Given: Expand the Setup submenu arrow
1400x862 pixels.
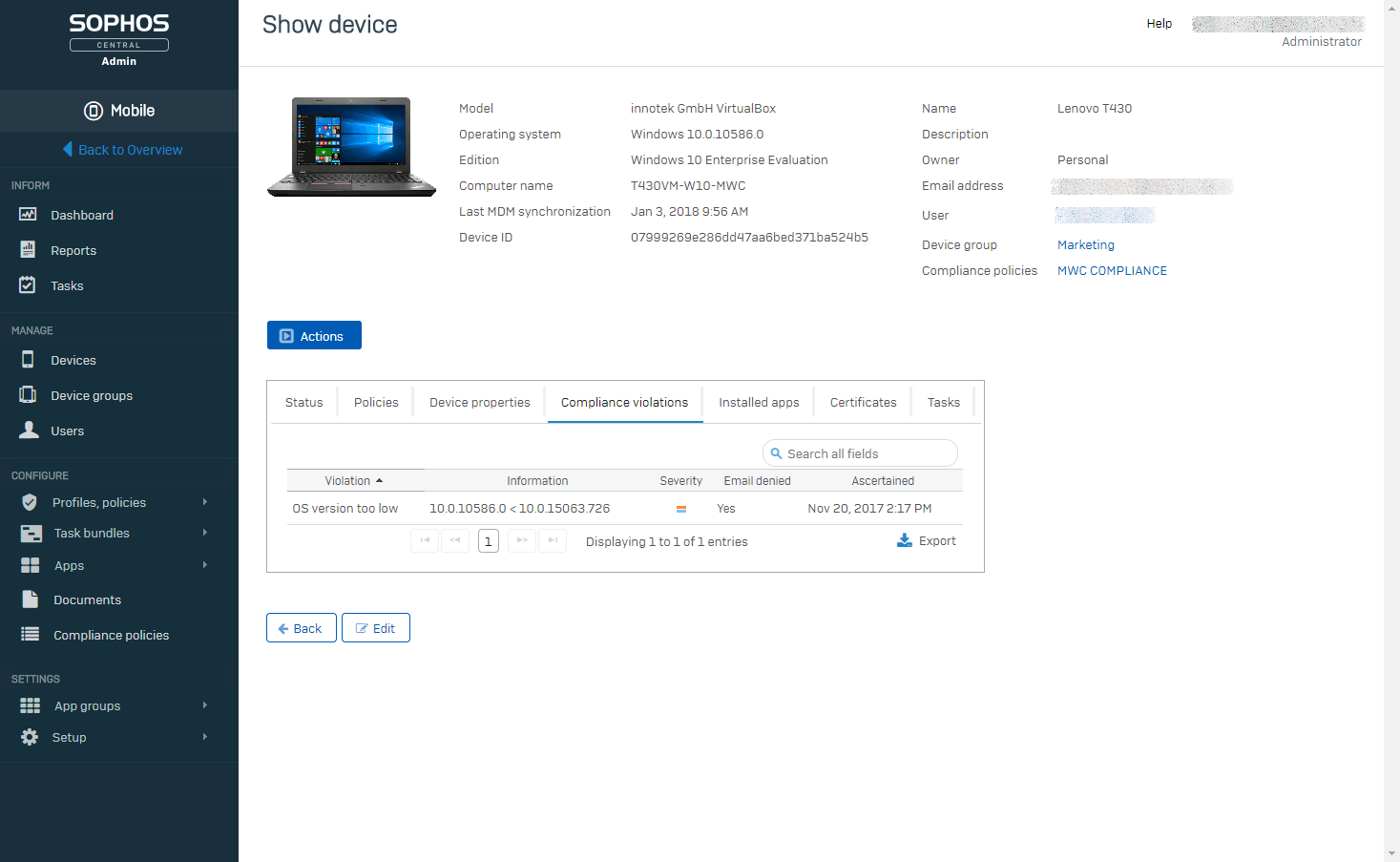Looking at the screenshot, I should coord(205,737).
